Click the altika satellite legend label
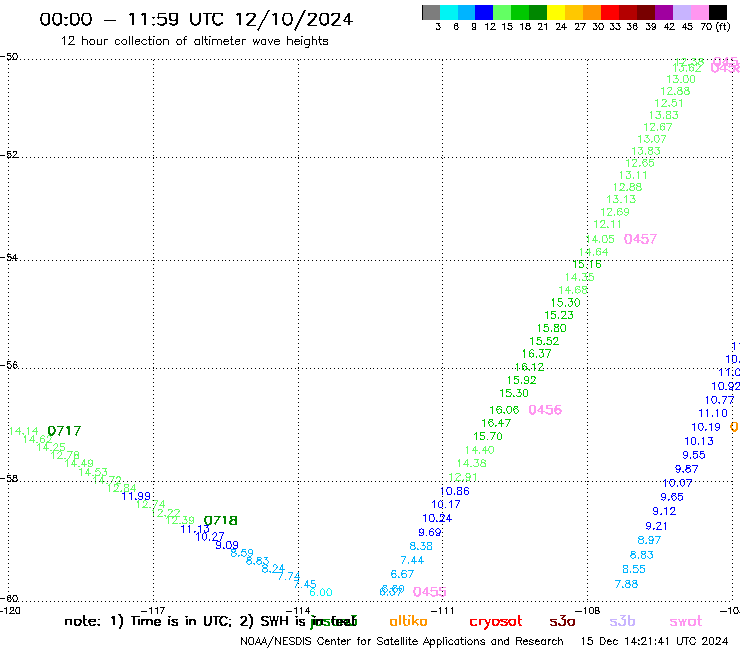 pos(408,621)
